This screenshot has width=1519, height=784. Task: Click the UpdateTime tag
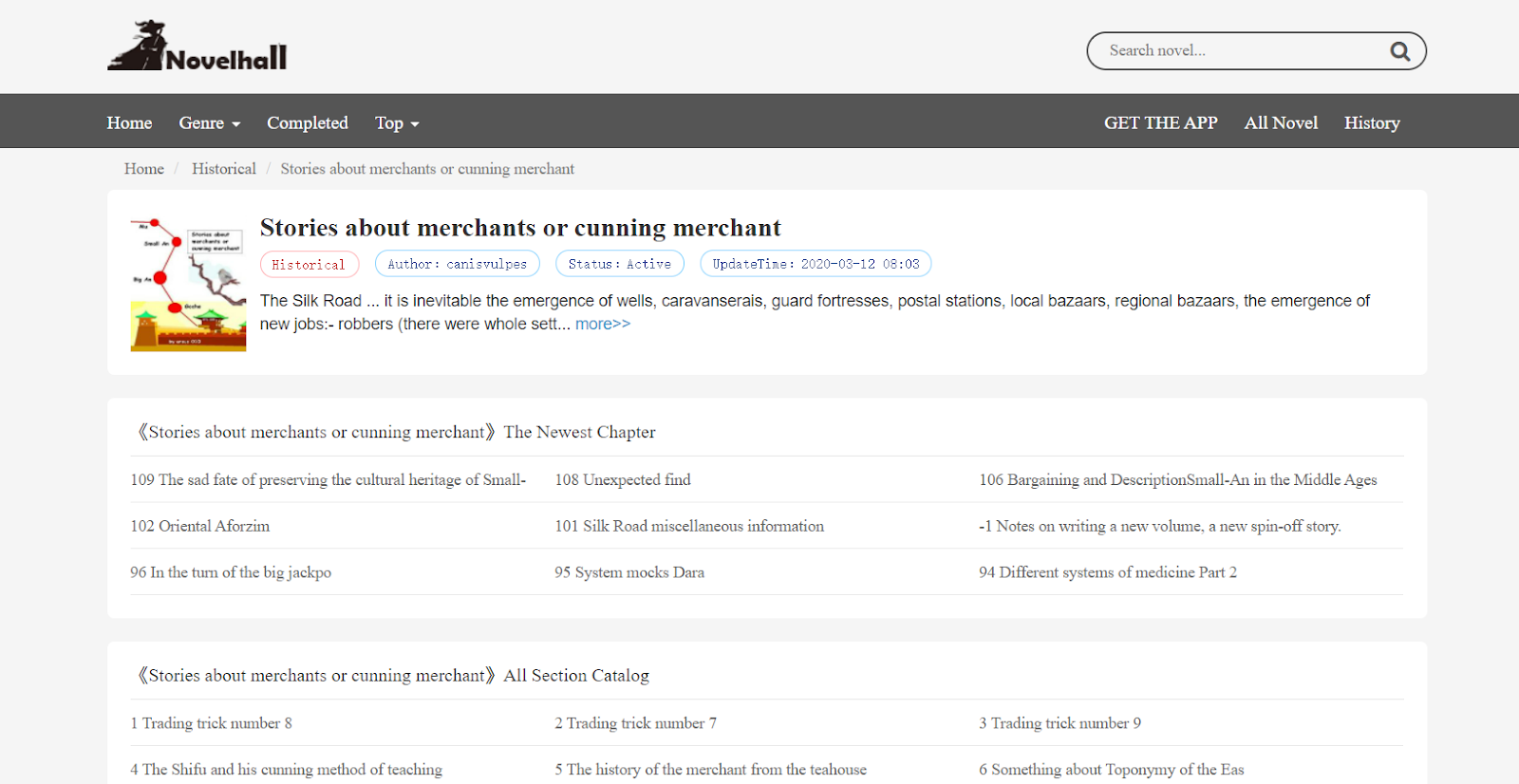[816, 264]
